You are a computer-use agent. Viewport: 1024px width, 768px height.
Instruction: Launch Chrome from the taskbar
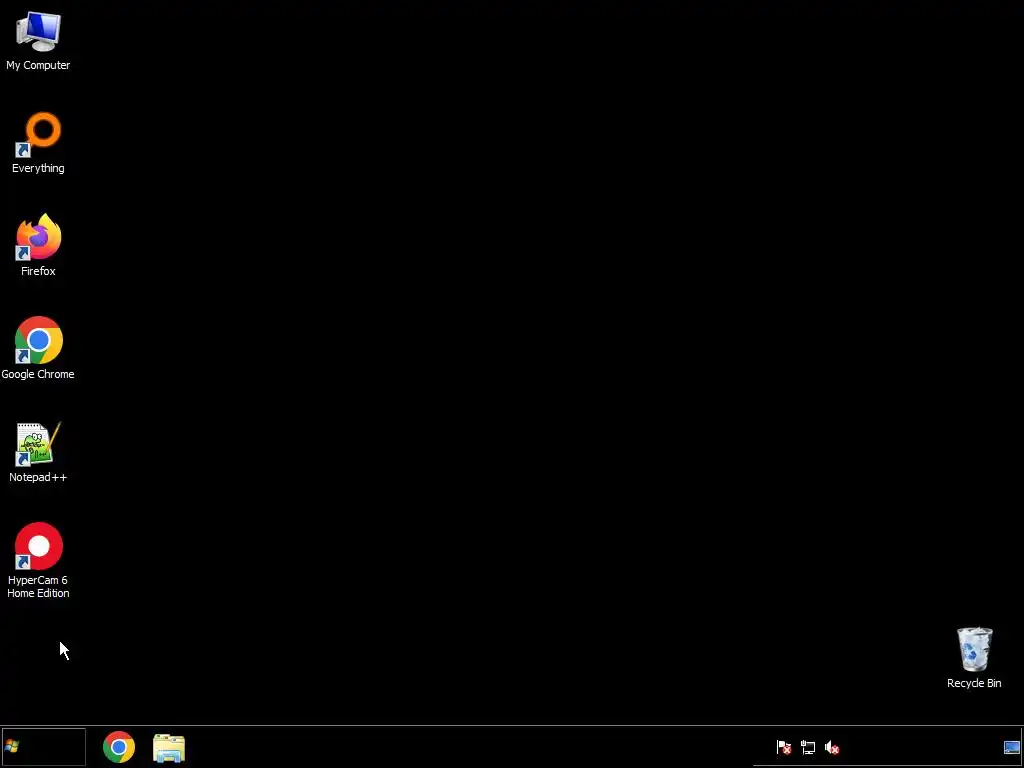pos(119,747)
